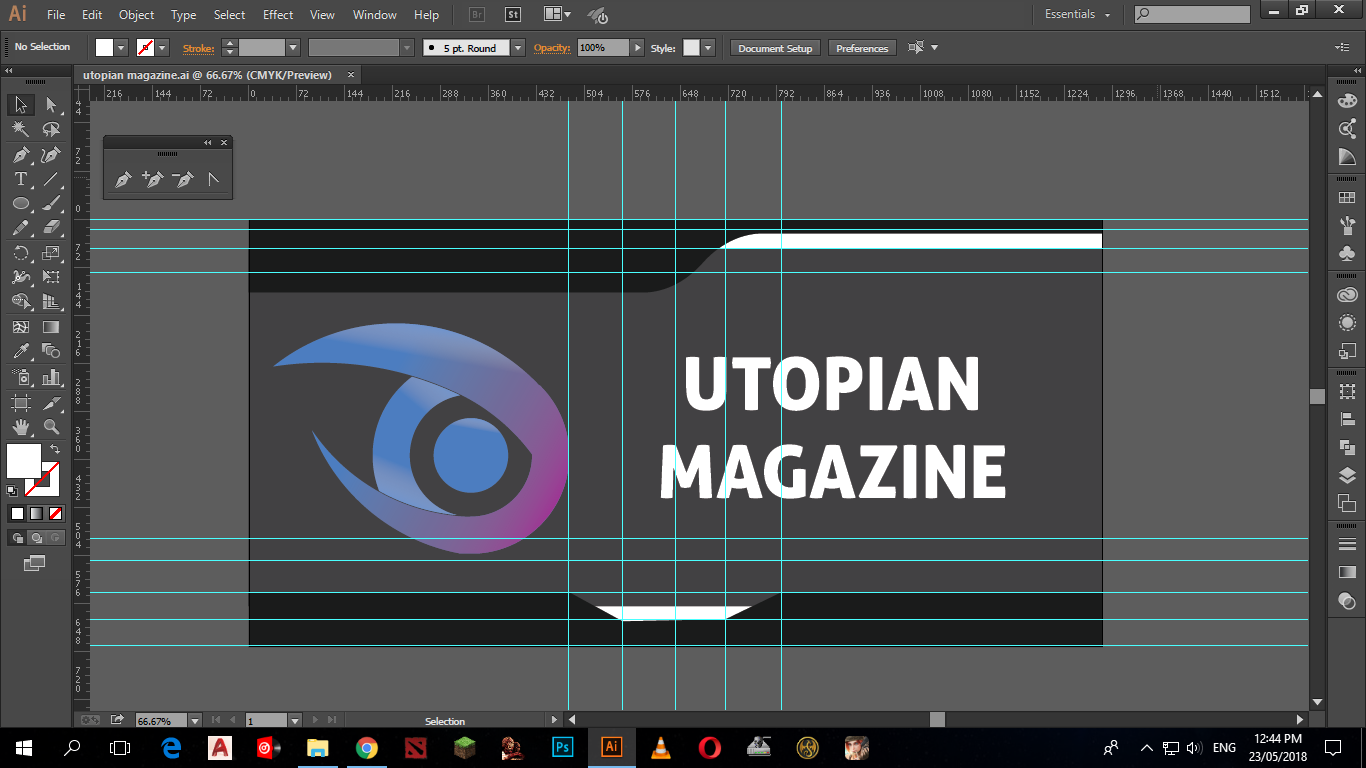Choose the Zoom tool in the toolbox

tap(51, 427)
